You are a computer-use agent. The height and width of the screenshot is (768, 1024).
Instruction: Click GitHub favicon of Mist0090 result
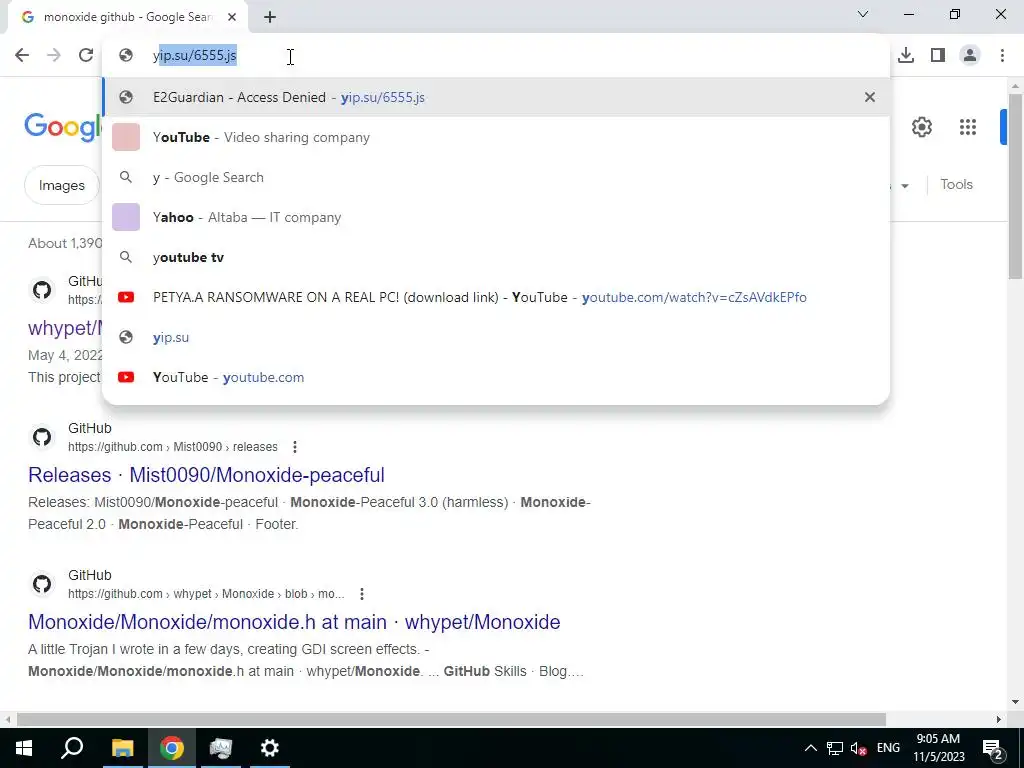click(42, 437)
